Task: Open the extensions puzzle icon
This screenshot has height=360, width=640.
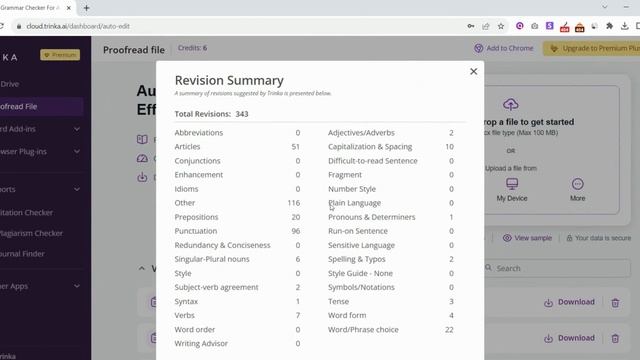Action: pyautogui.click(x=609, y=26)
